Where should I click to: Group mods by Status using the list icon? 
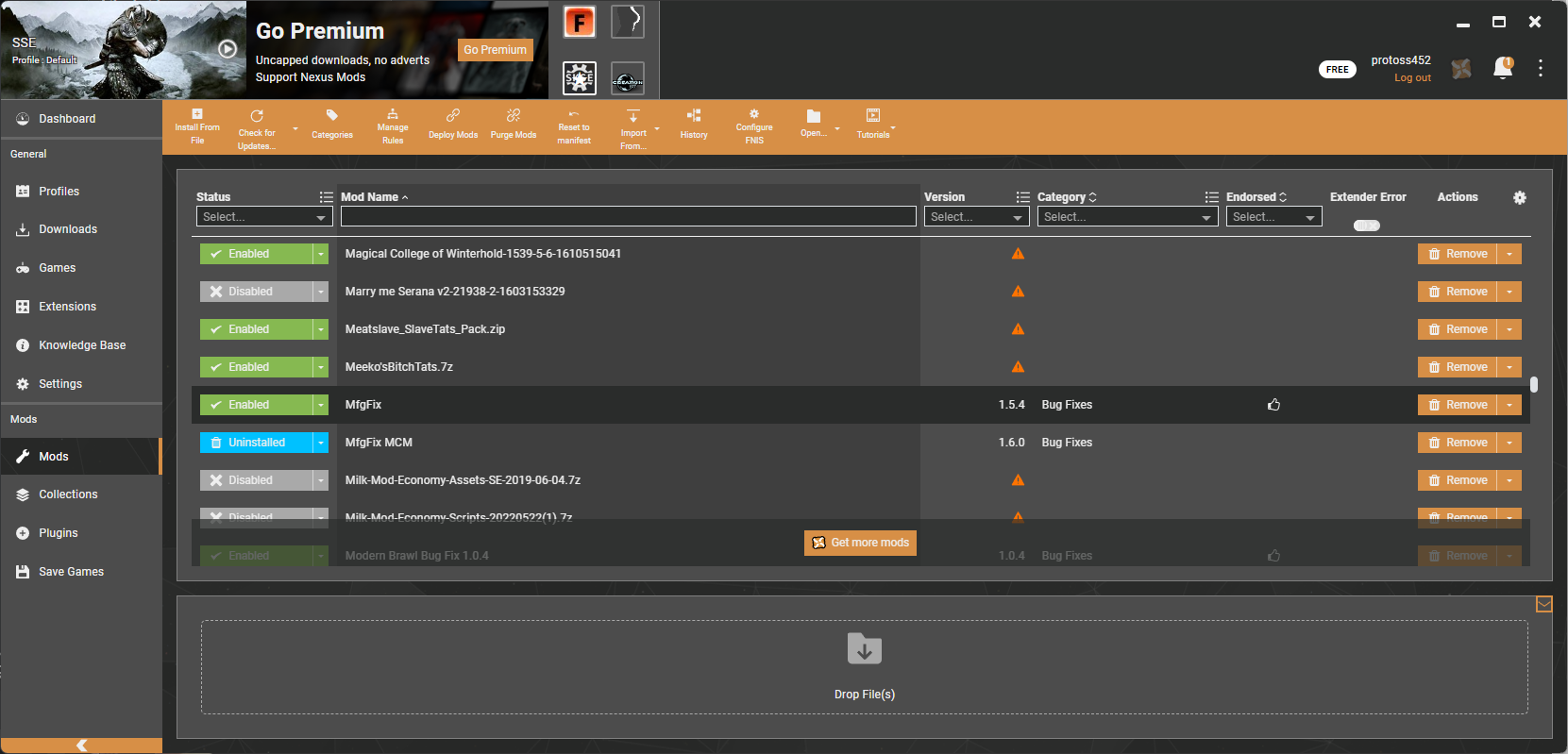(x=327, y=197)
